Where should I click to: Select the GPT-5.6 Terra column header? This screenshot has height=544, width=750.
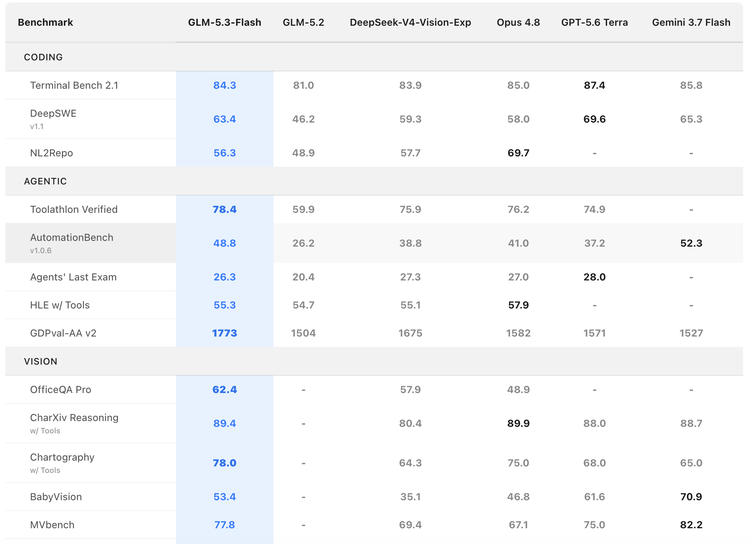click(x=595, y=22)
